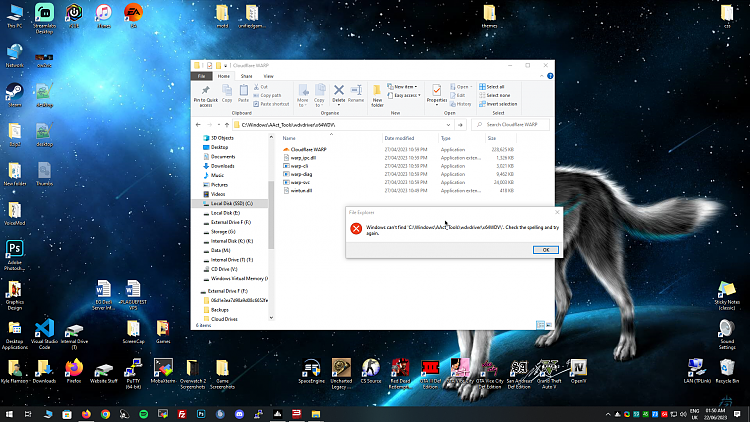Click the Delete icon in the ribbon

pyautogui.click(x=339, y=93)
